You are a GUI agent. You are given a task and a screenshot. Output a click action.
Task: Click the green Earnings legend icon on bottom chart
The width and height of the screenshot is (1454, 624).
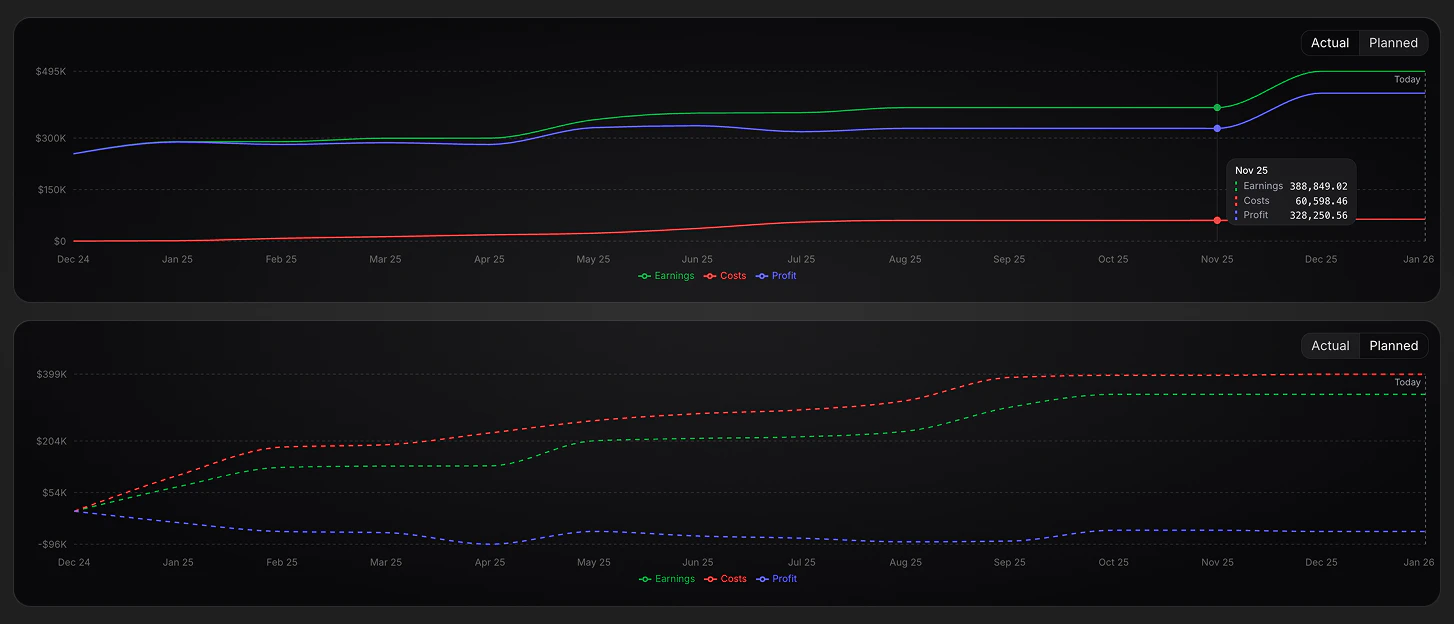pyautogui.click(x=644, y=578)
